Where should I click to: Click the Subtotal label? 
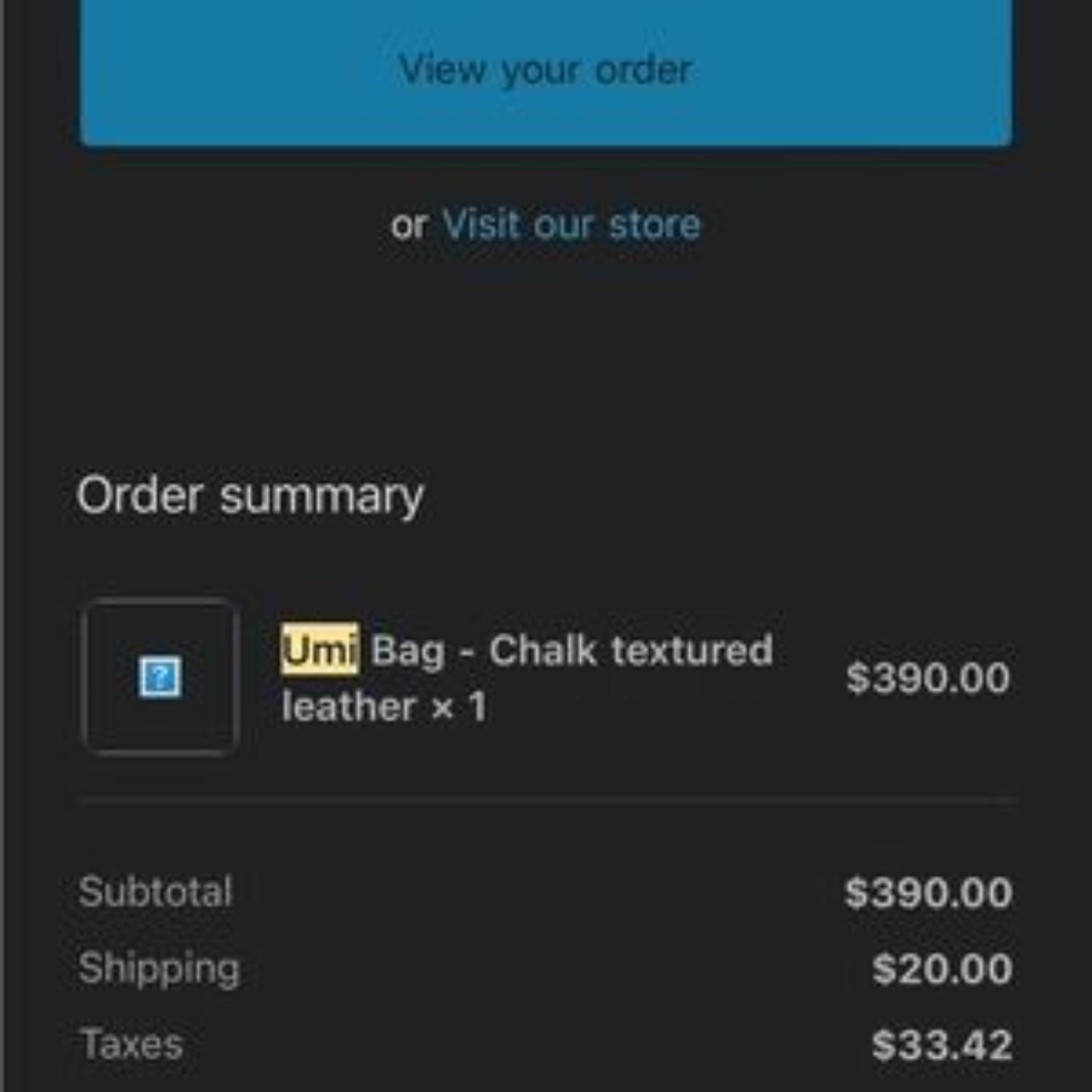point(155,892)
